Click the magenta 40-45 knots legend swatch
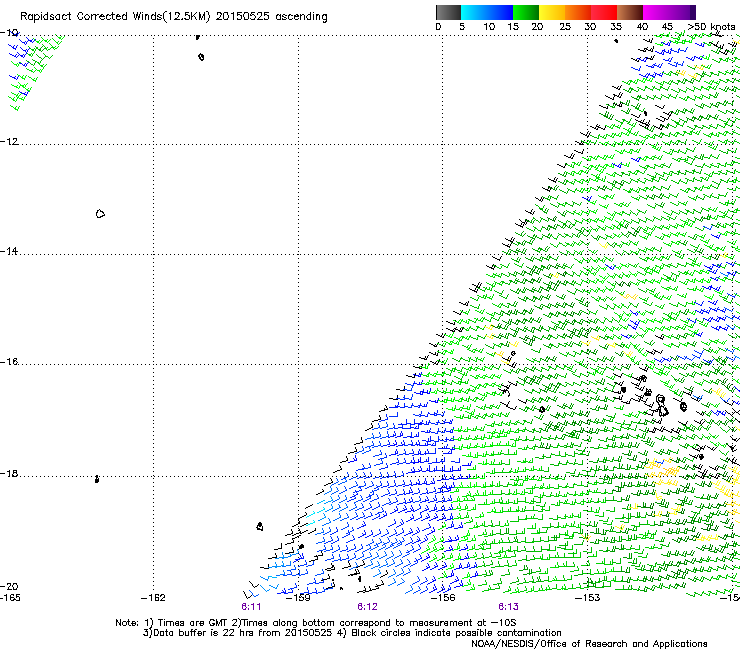Screen dimensions: 740x650 pyautogui.click(x=655, y=12)
